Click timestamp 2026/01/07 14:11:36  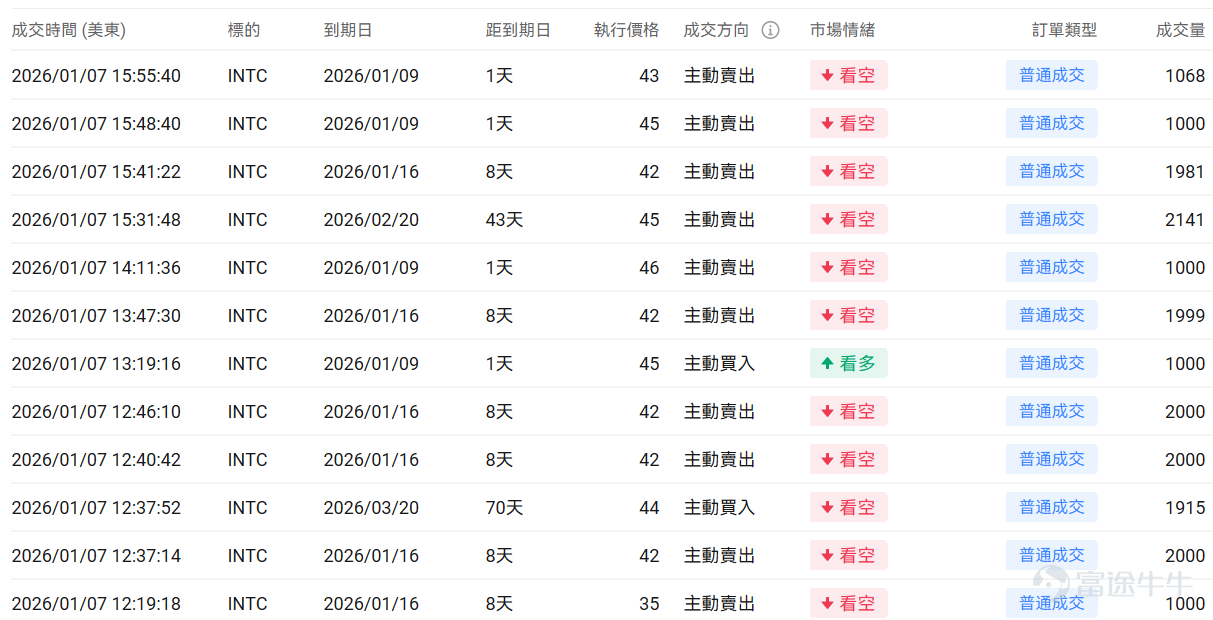[x=96, y=268]
